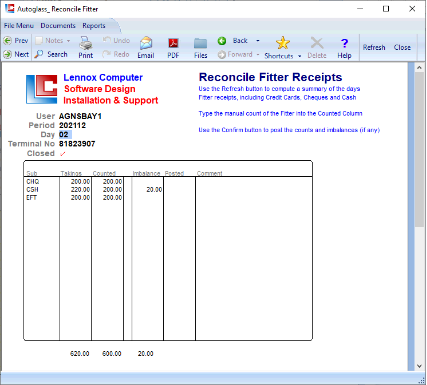Select Terminal No 81823907
Screen dimensions: 427x385
77,144
